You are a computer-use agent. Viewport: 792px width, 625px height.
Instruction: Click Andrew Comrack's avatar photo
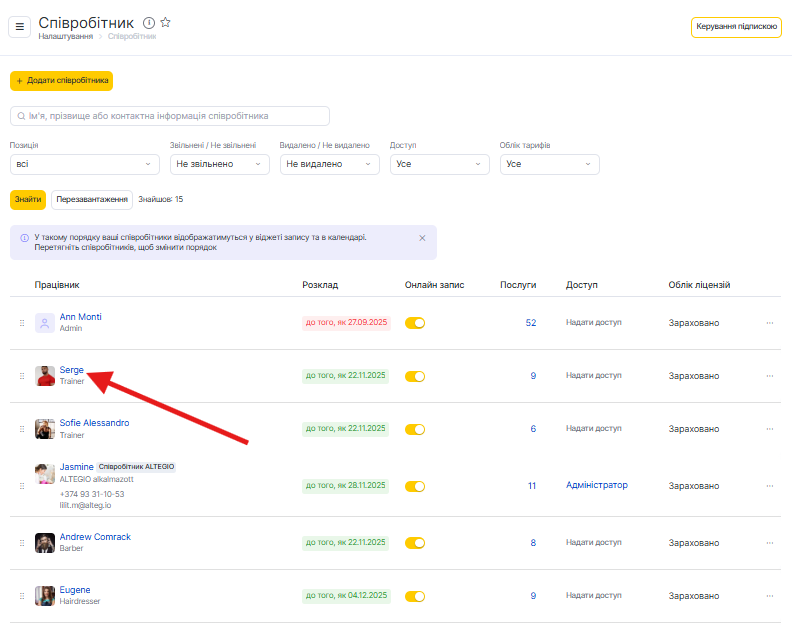[44, 543]
